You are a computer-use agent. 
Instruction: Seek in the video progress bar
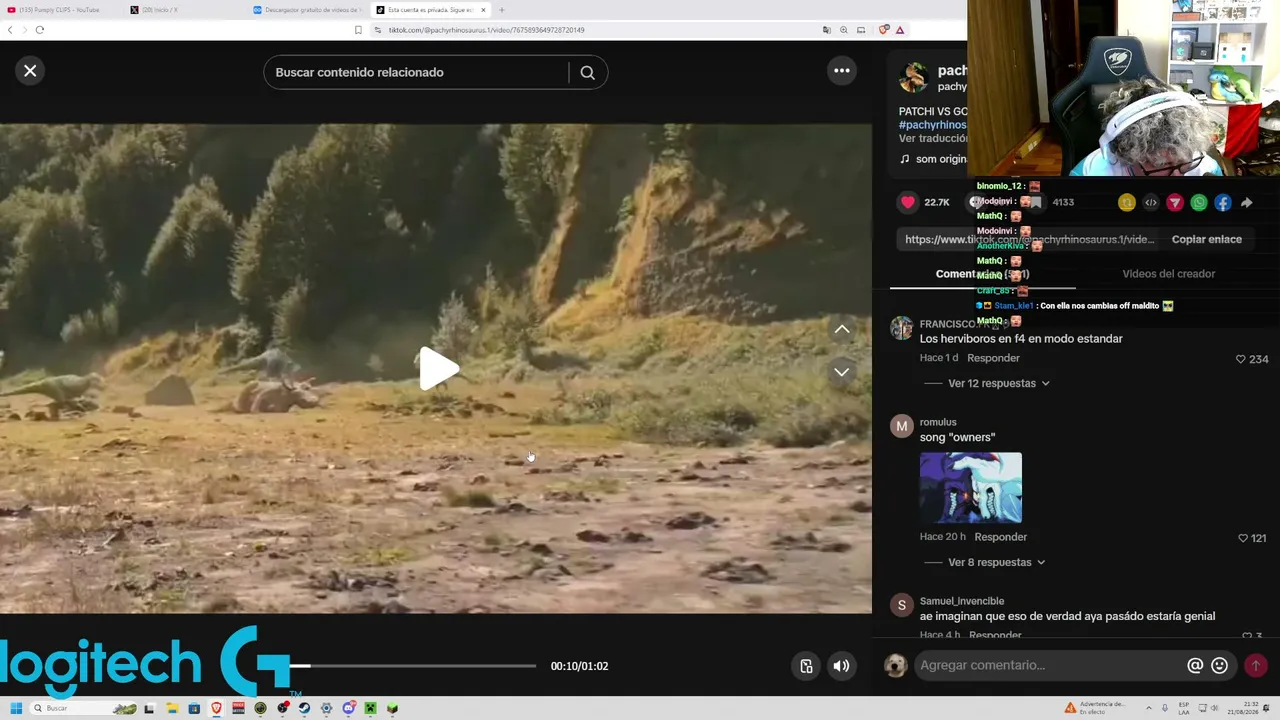tap(412, 666)
